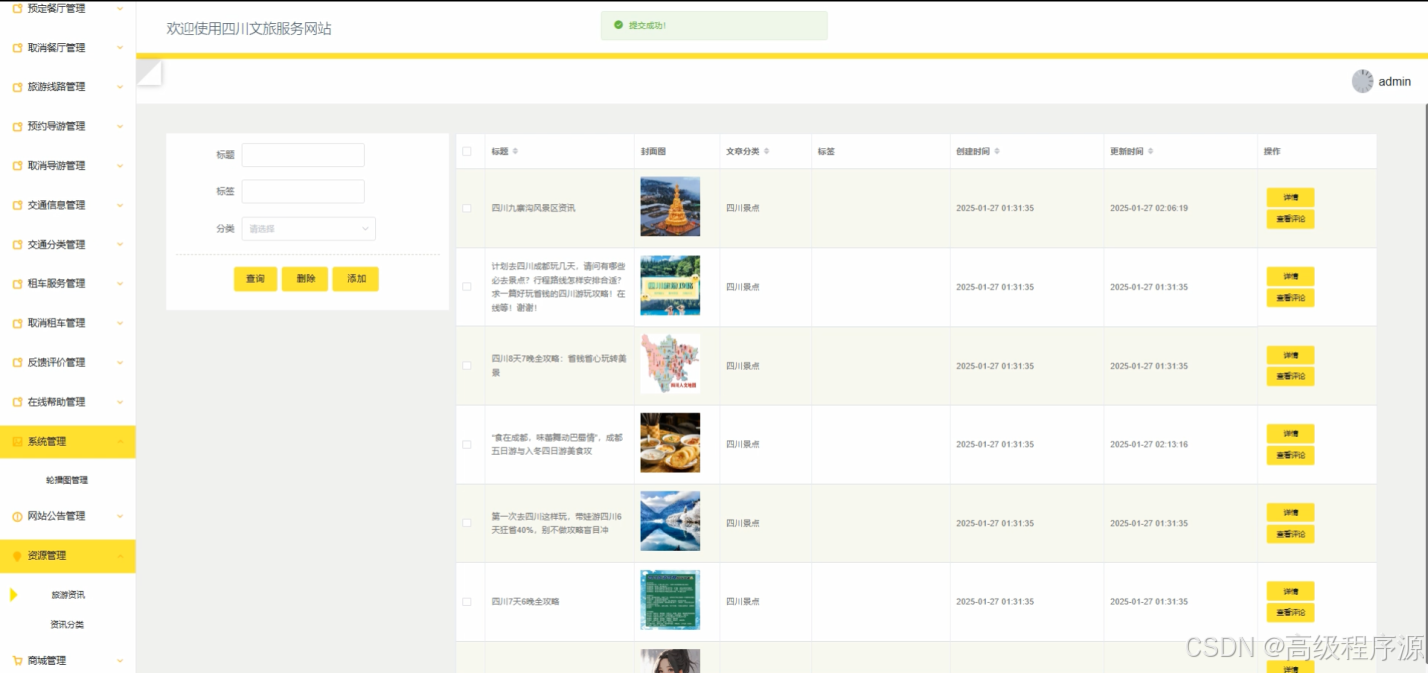Click the 网站公告管理 alert icon
The image size is (1428, 673).
(x=17, y=517)
